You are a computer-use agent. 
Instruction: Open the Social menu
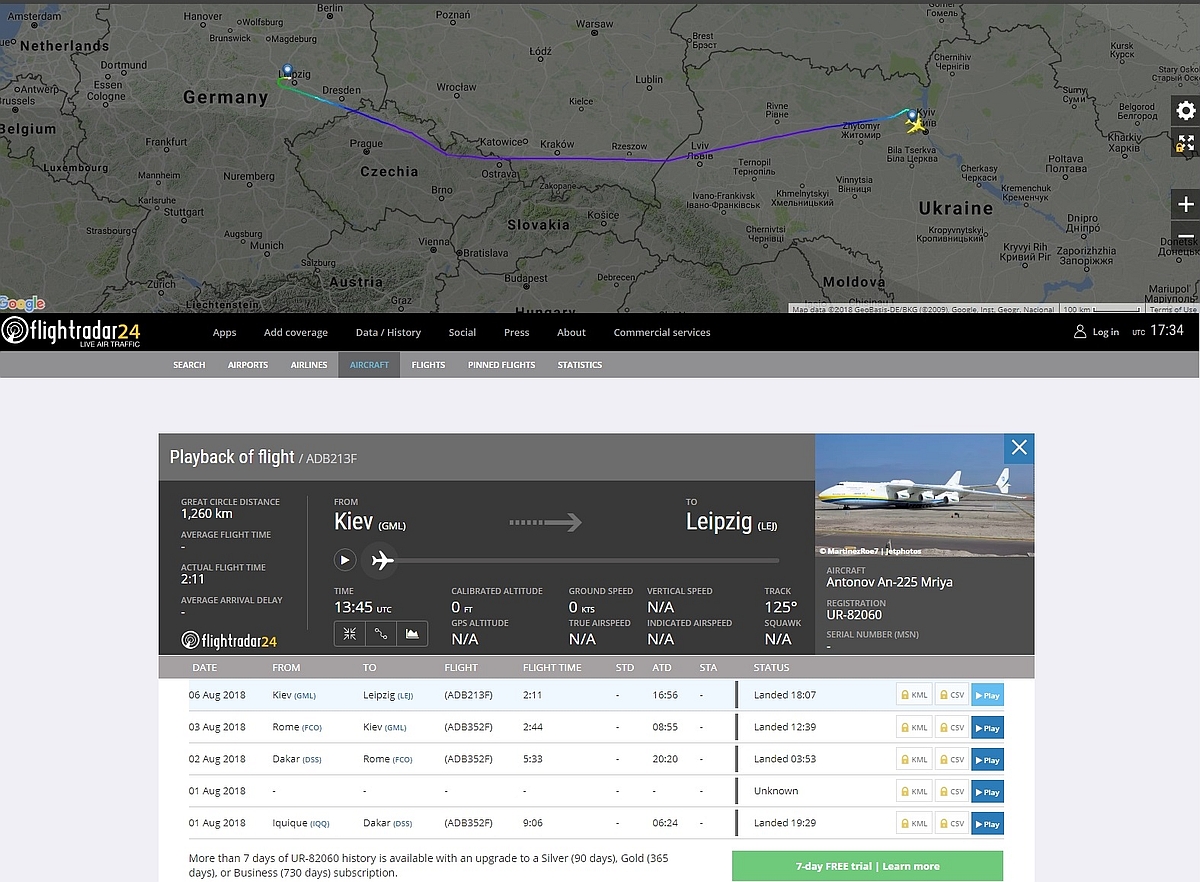pyautogui.click(x=462, y=332)
